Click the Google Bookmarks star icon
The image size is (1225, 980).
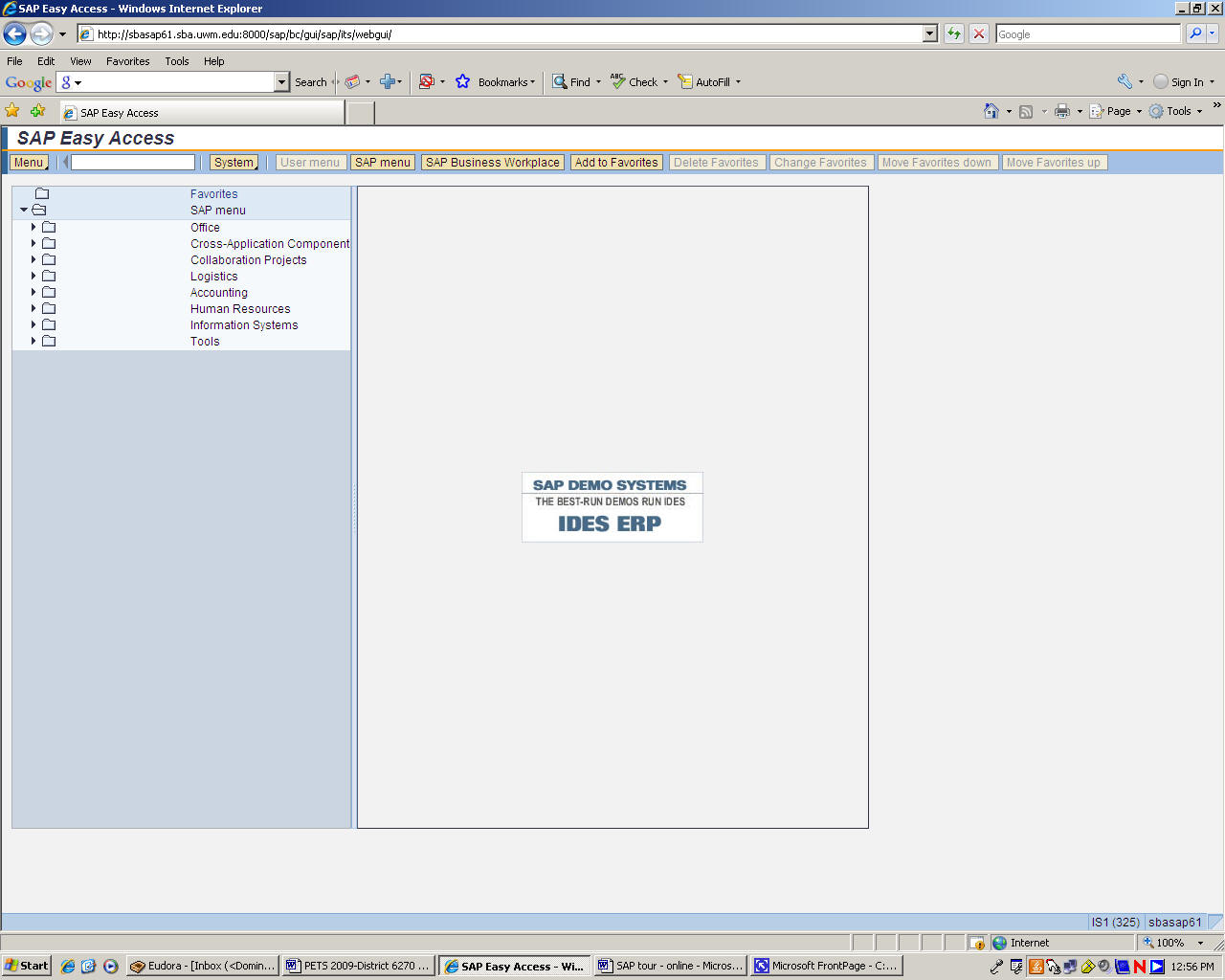(x=462, y=82)
